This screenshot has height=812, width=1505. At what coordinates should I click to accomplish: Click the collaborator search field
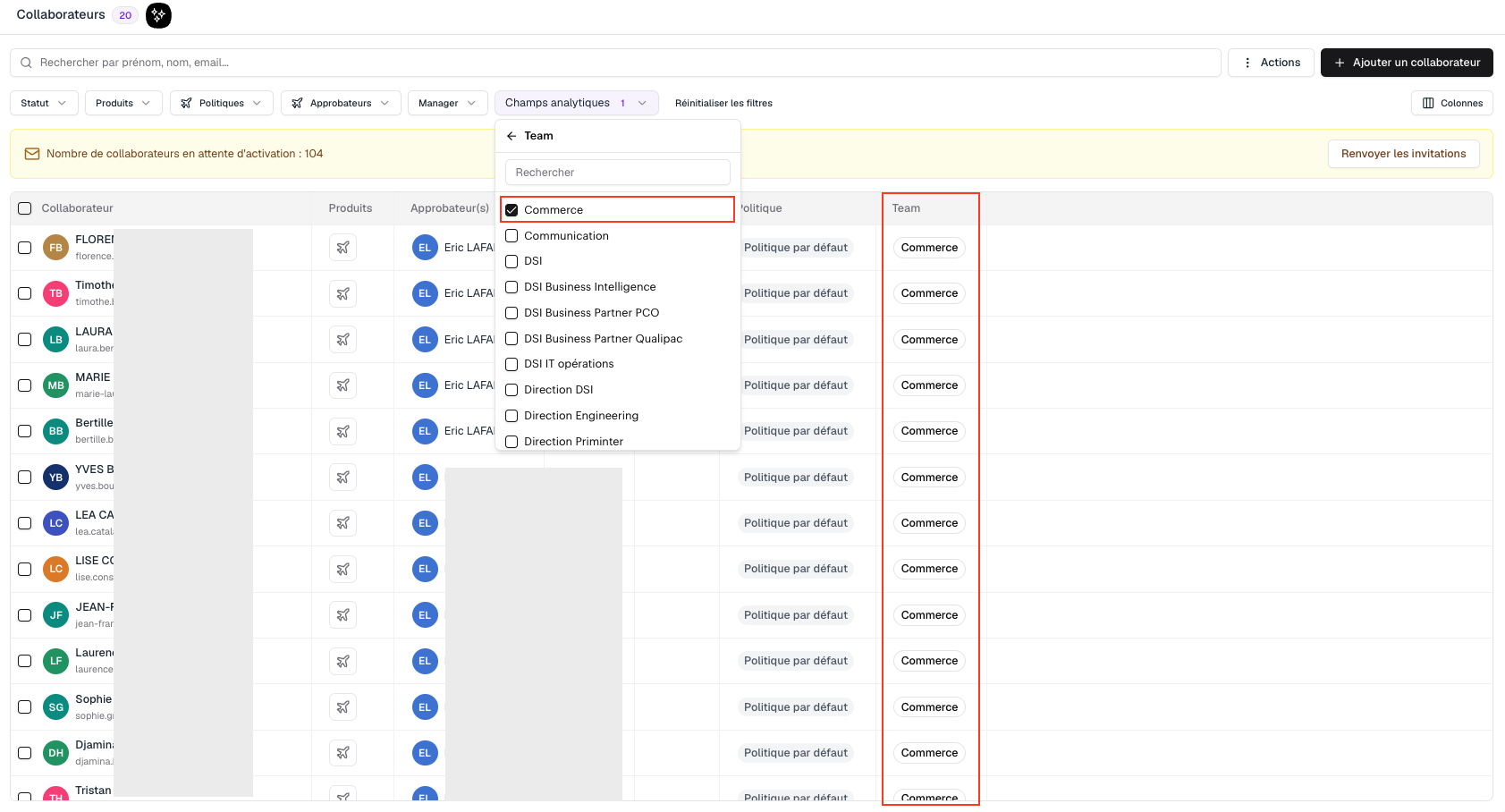pos(615,63)
